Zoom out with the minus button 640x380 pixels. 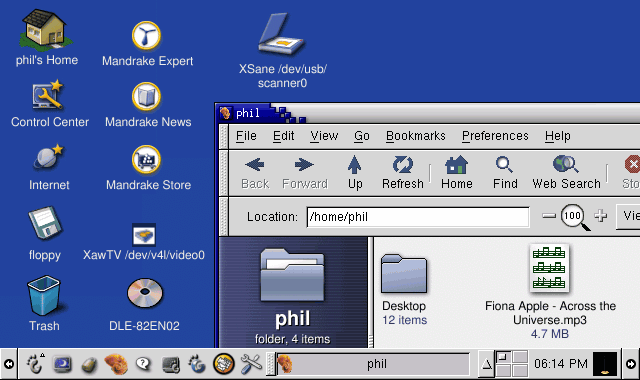(x=549, y=216)
